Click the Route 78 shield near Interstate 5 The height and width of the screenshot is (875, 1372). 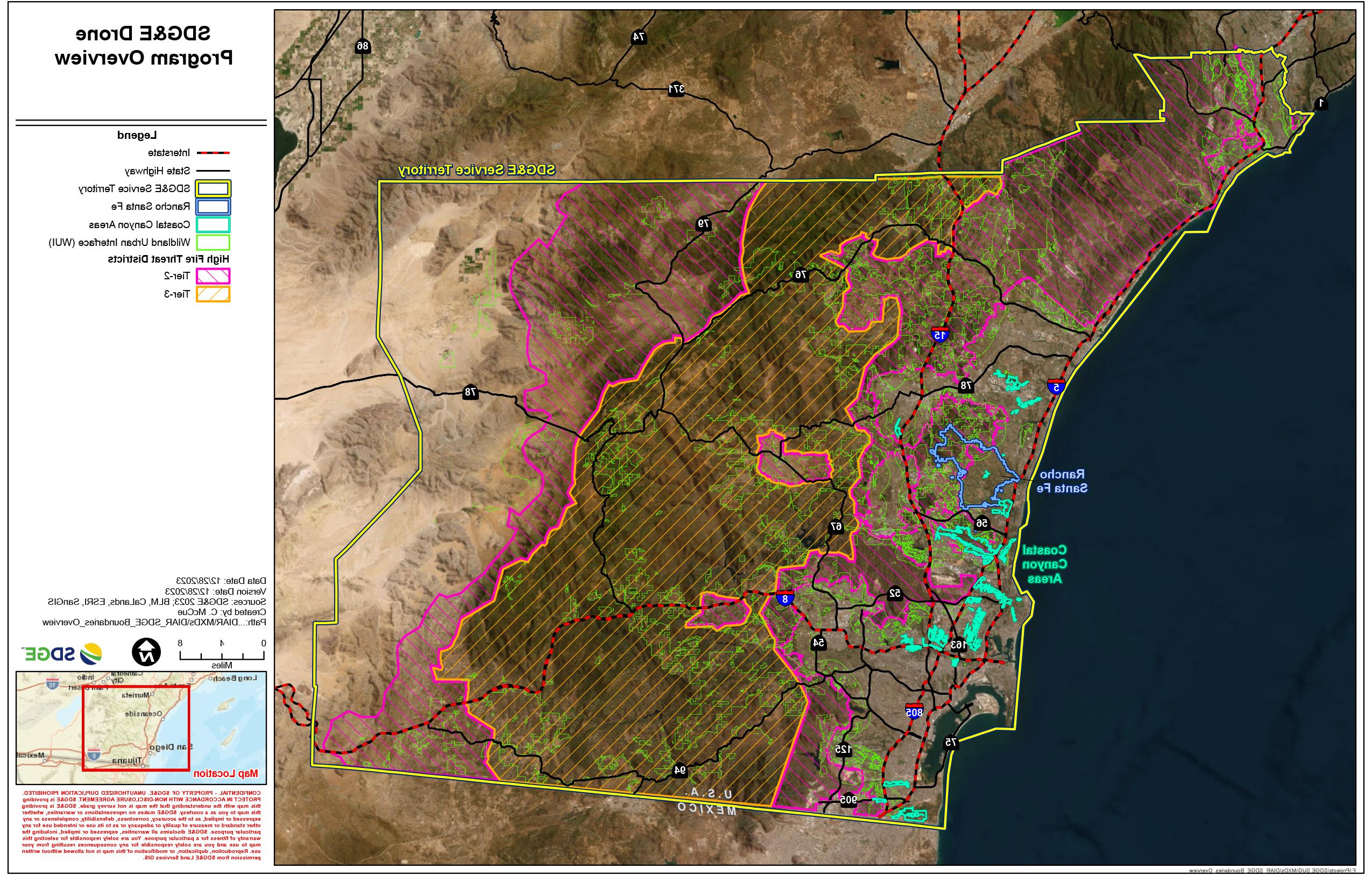pyautogui.click(x=965, y=385)
